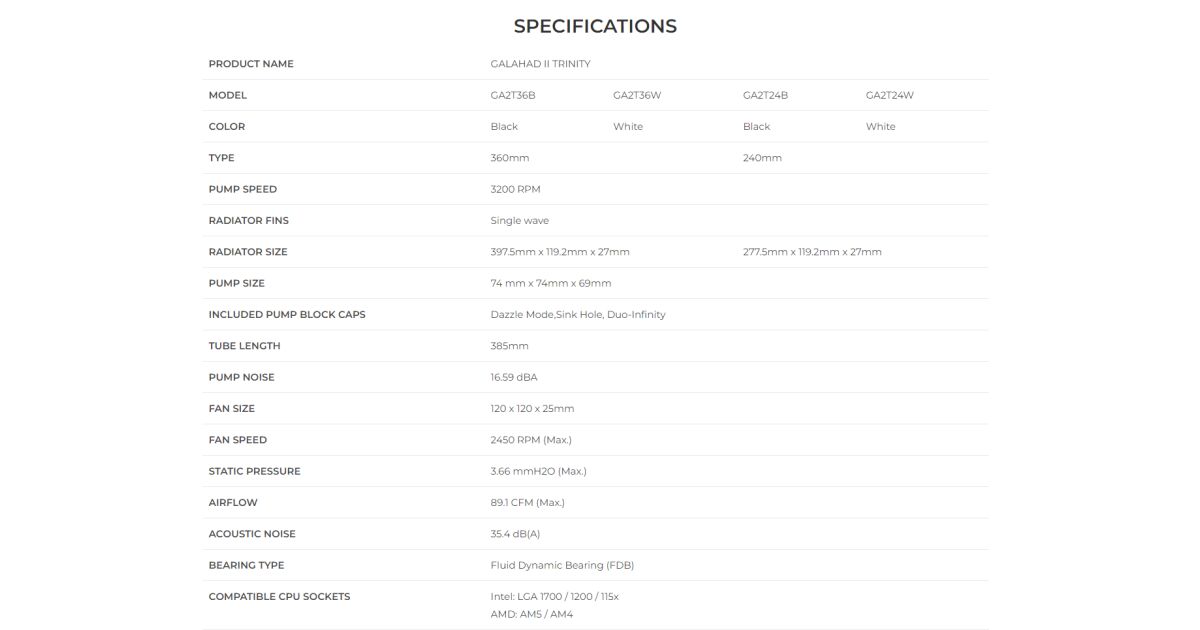Click the GALAHAD II TRINITY product name

point(540,64)
